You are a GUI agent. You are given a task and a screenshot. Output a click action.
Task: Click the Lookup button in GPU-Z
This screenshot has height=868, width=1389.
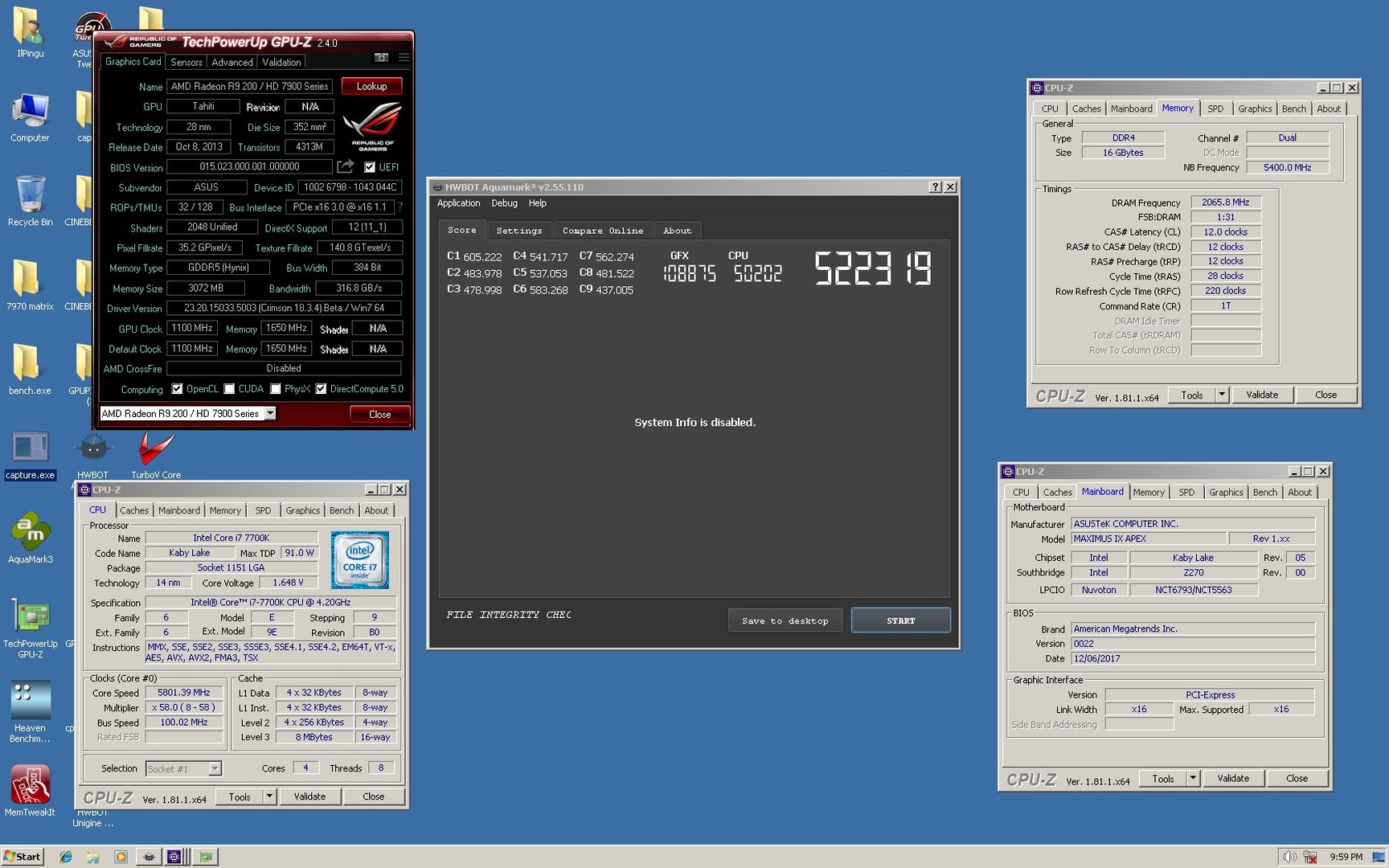click(x=371, y=86)
